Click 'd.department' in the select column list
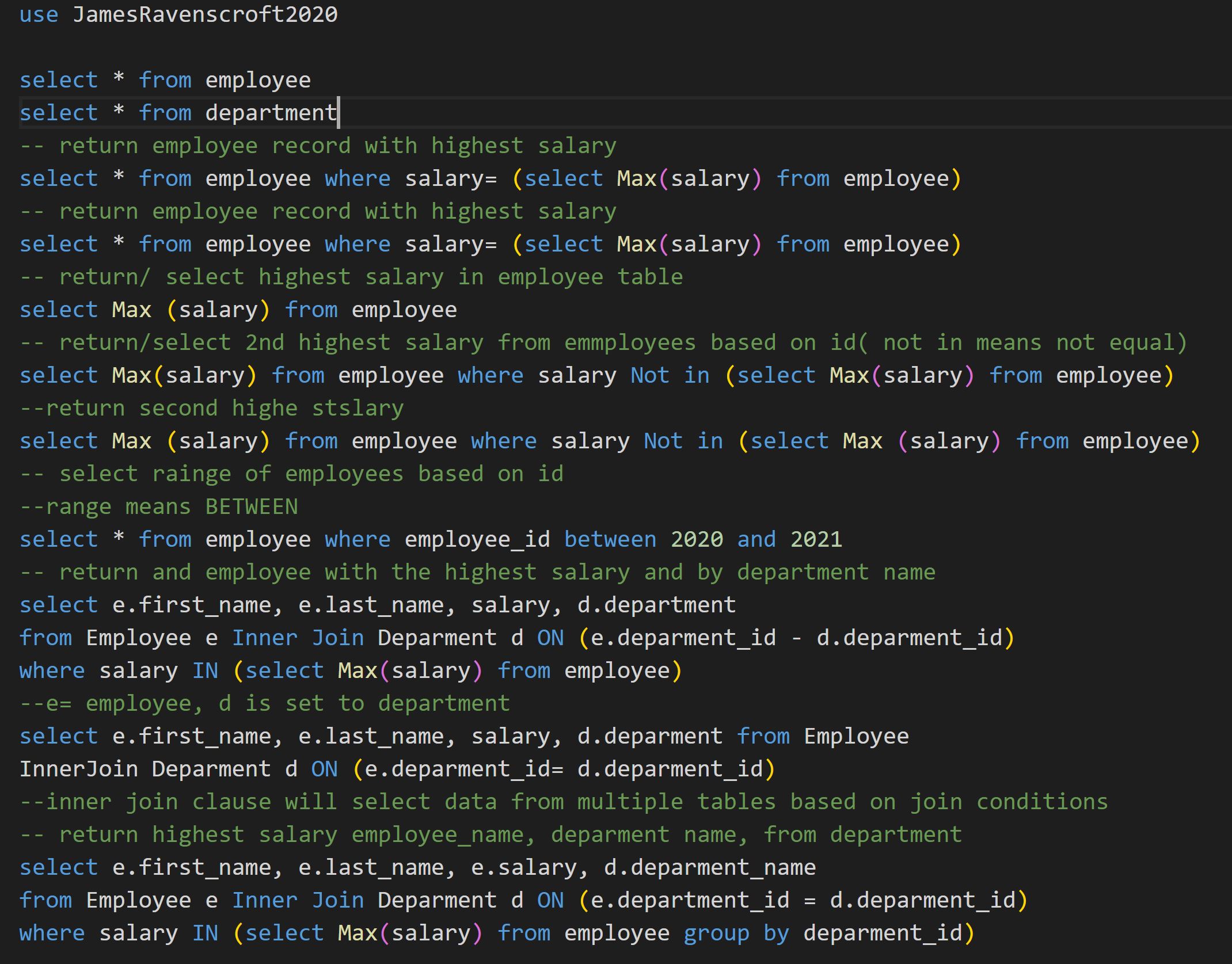This screenshot has width=1232, height=964. coord(656,605)
